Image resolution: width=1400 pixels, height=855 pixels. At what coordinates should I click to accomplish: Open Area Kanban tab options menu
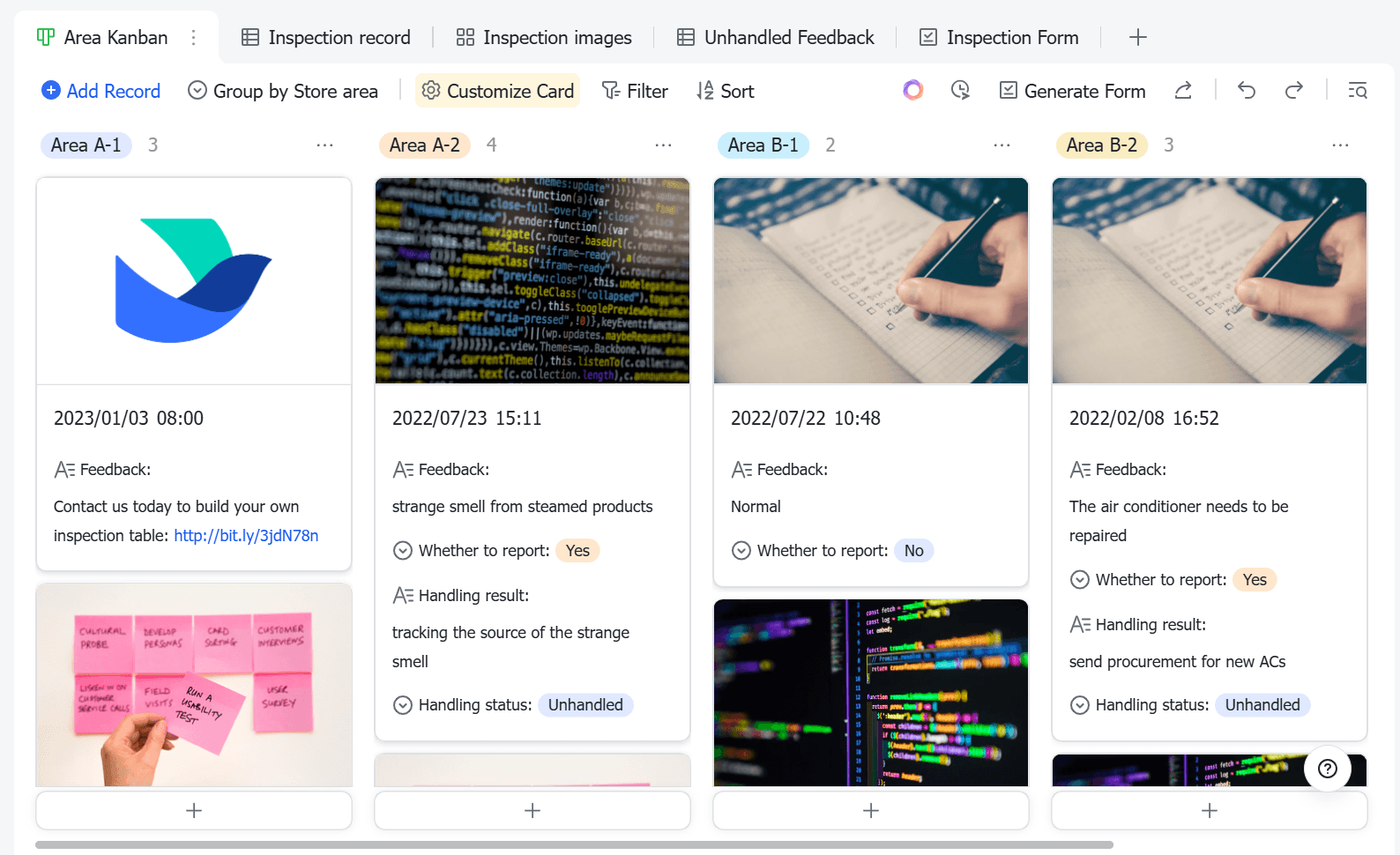(x=194, y=37)
